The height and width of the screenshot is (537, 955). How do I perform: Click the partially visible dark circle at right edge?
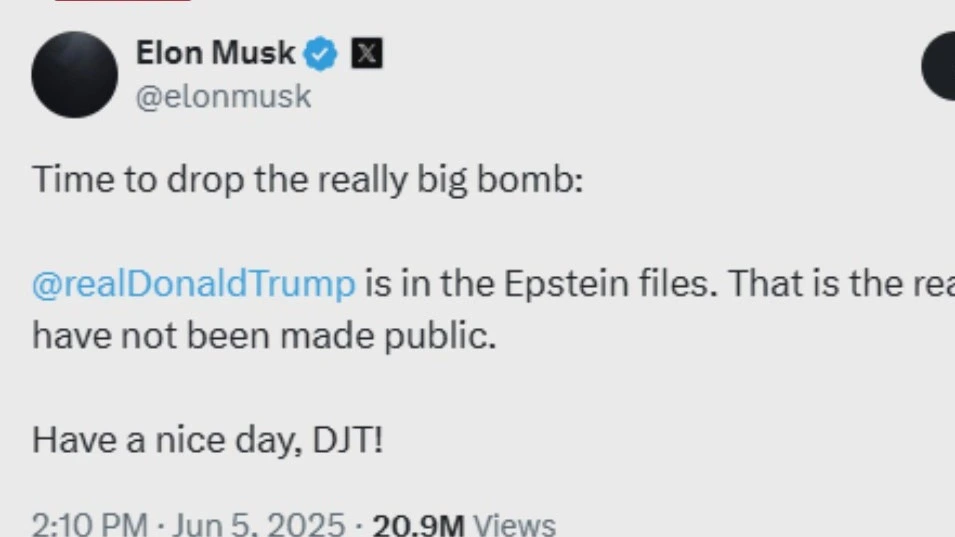point(940,66)
